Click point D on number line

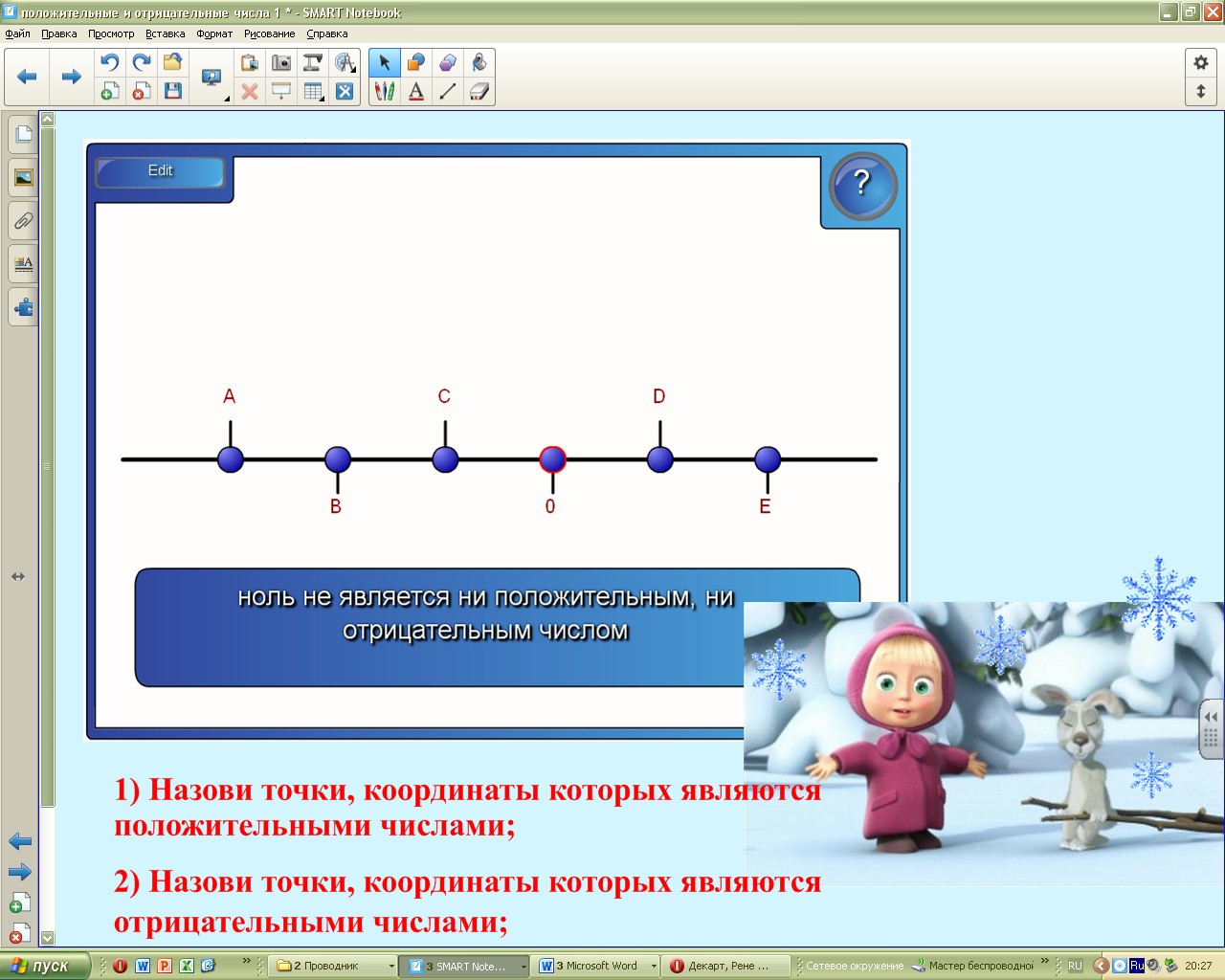click(x=660, y=459)
